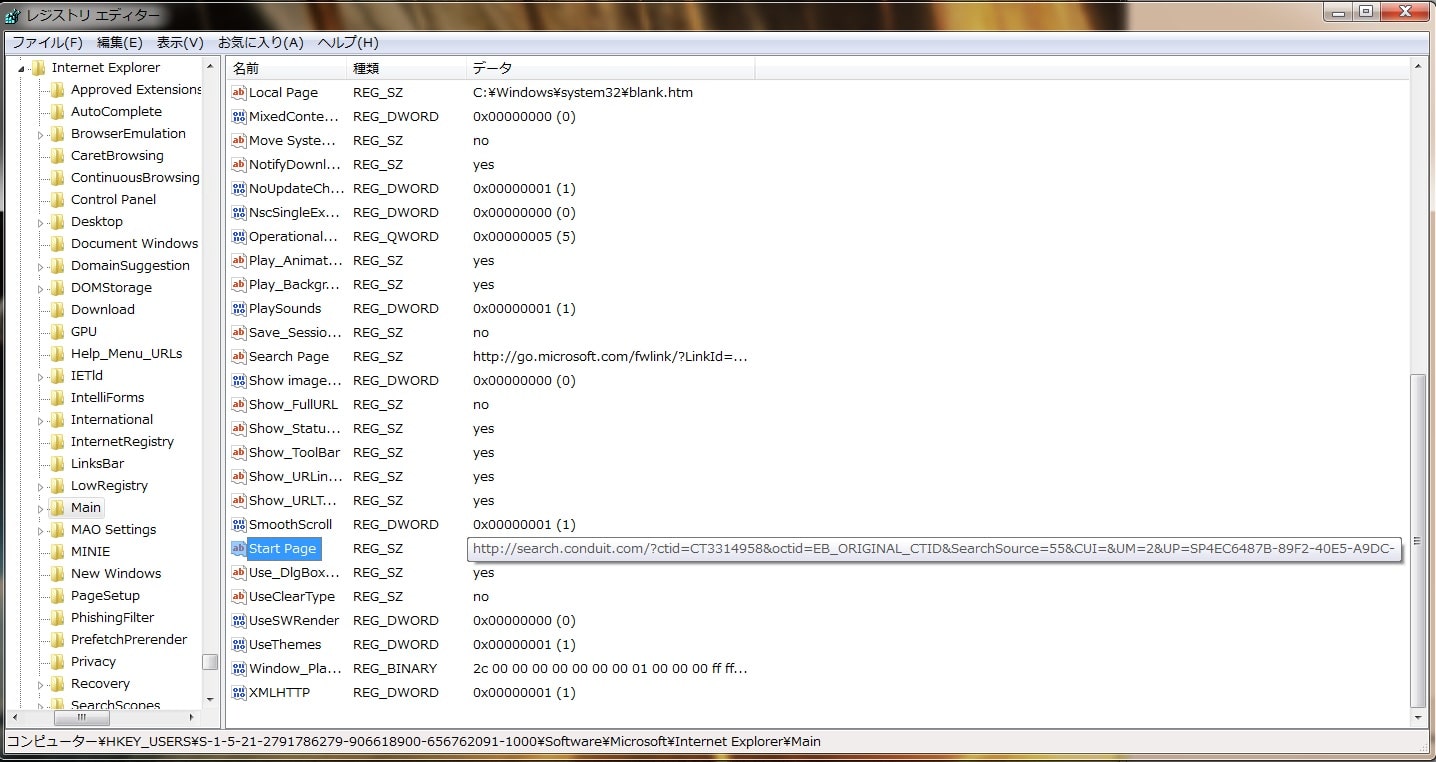Click the Privacy key folder icon
The height and width of the screenshot is (762, 1436).
(x=58, y=661)
